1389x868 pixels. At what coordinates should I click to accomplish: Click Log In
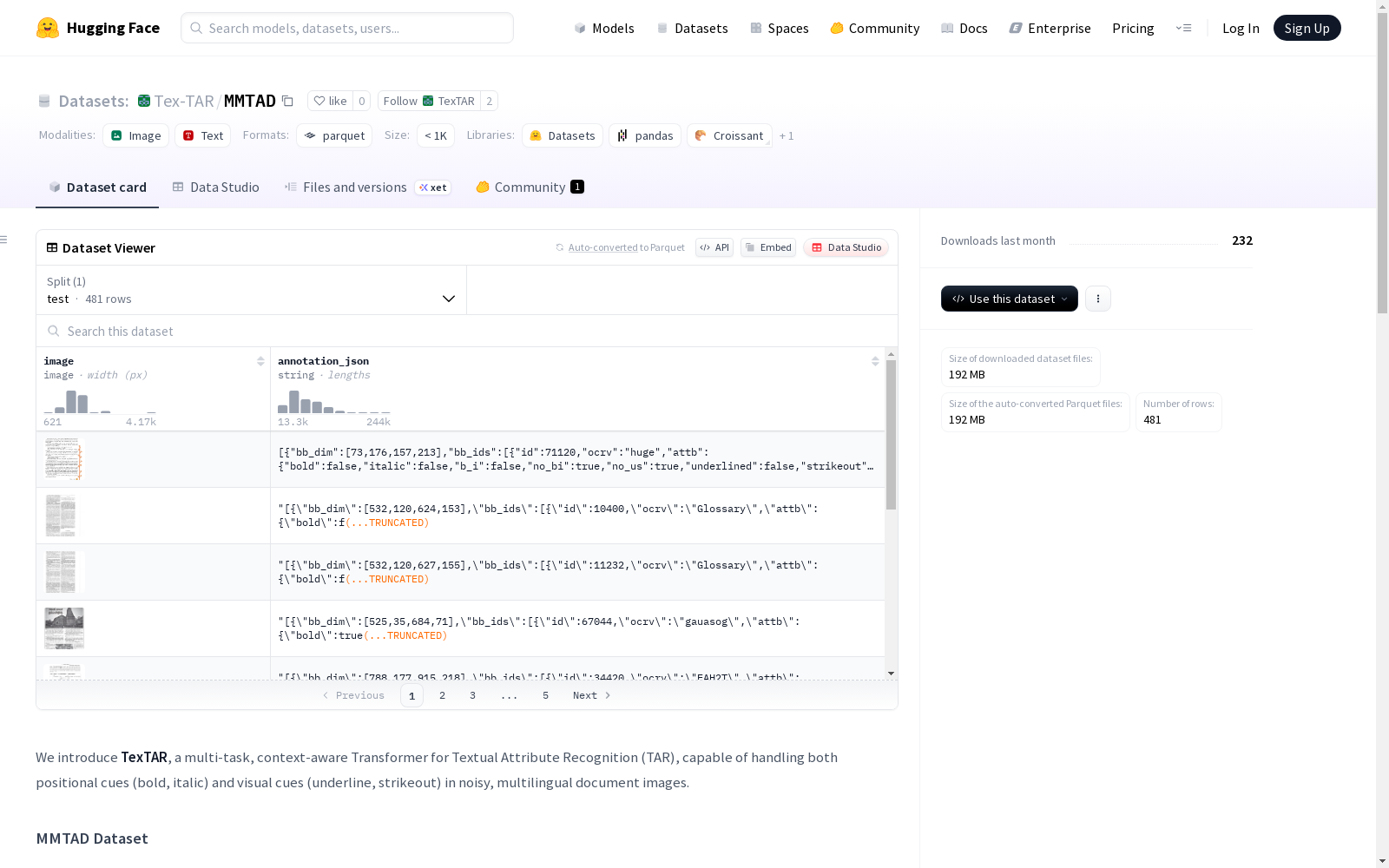(1241, 29)
